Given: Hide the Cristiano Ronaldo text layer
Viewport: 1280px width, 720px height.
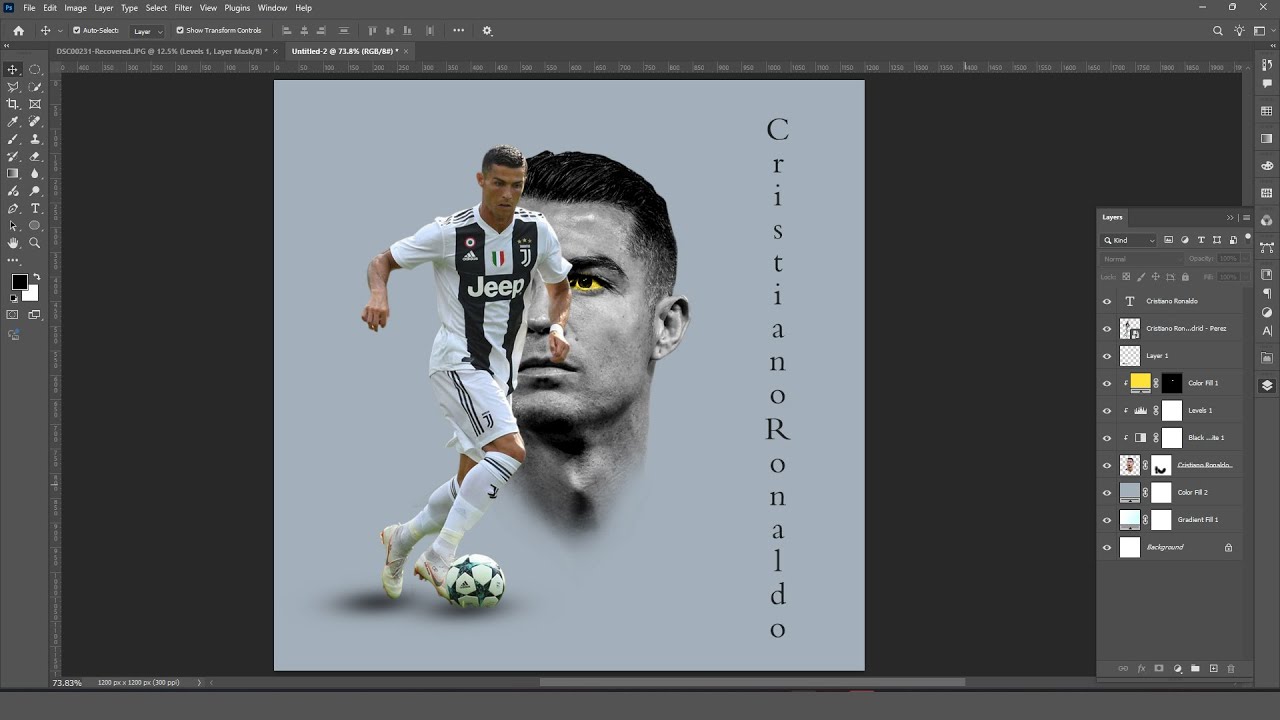Looking at the screenshot, I should click(1107, 301).
